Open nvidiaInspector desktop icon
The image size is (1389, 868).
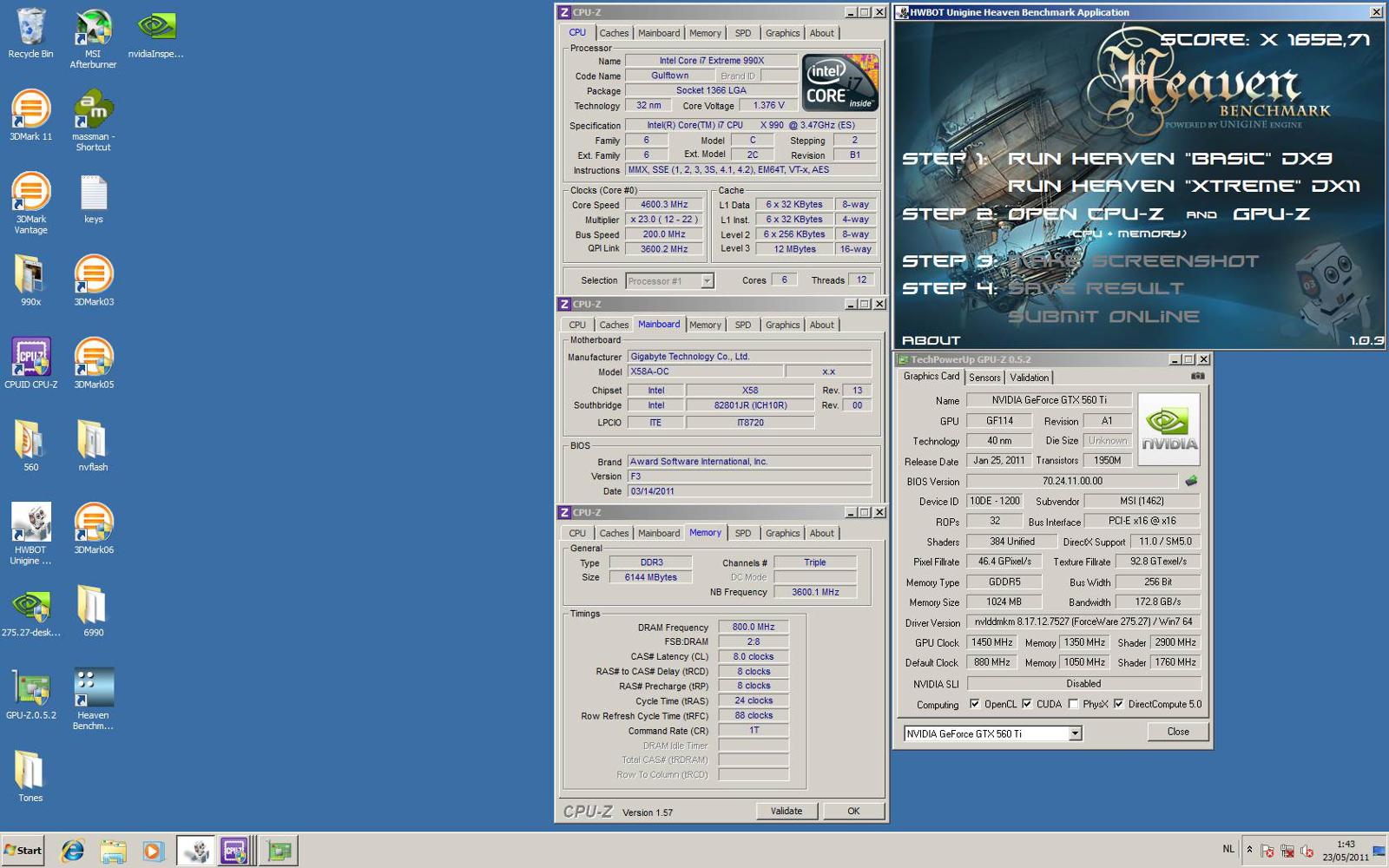[x=156, y=35]
